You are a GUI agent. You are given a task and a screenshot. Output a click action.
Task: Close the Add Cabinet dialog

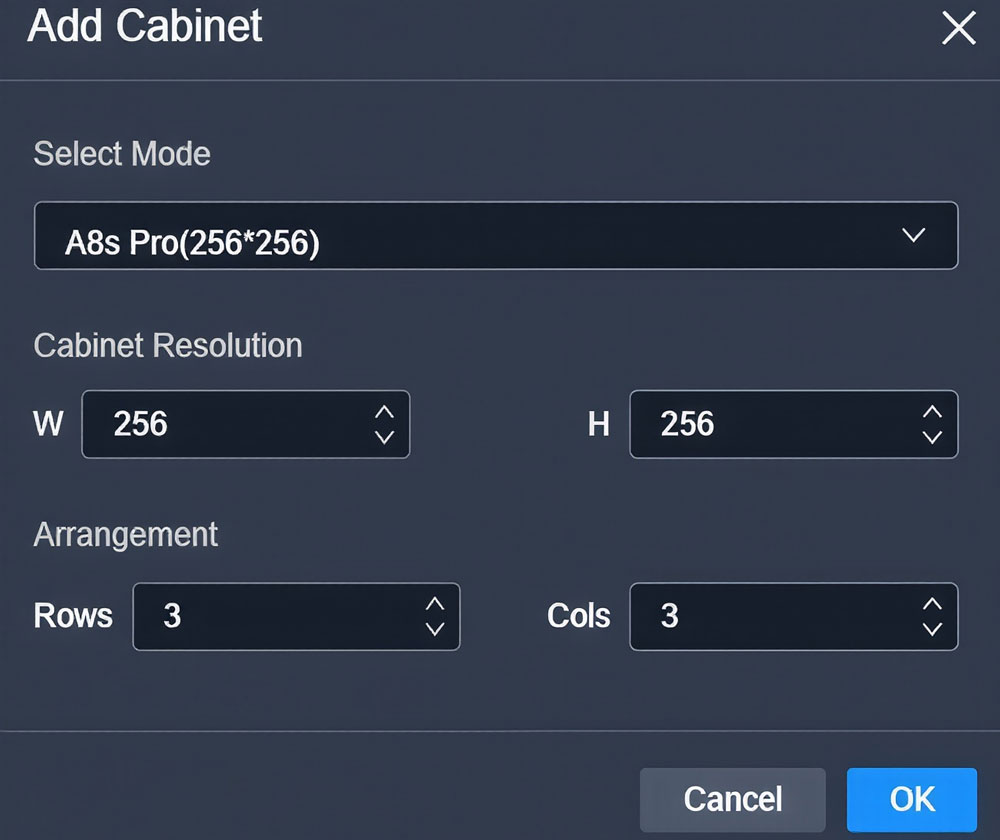pyautogui.click(x=958, y=29)
